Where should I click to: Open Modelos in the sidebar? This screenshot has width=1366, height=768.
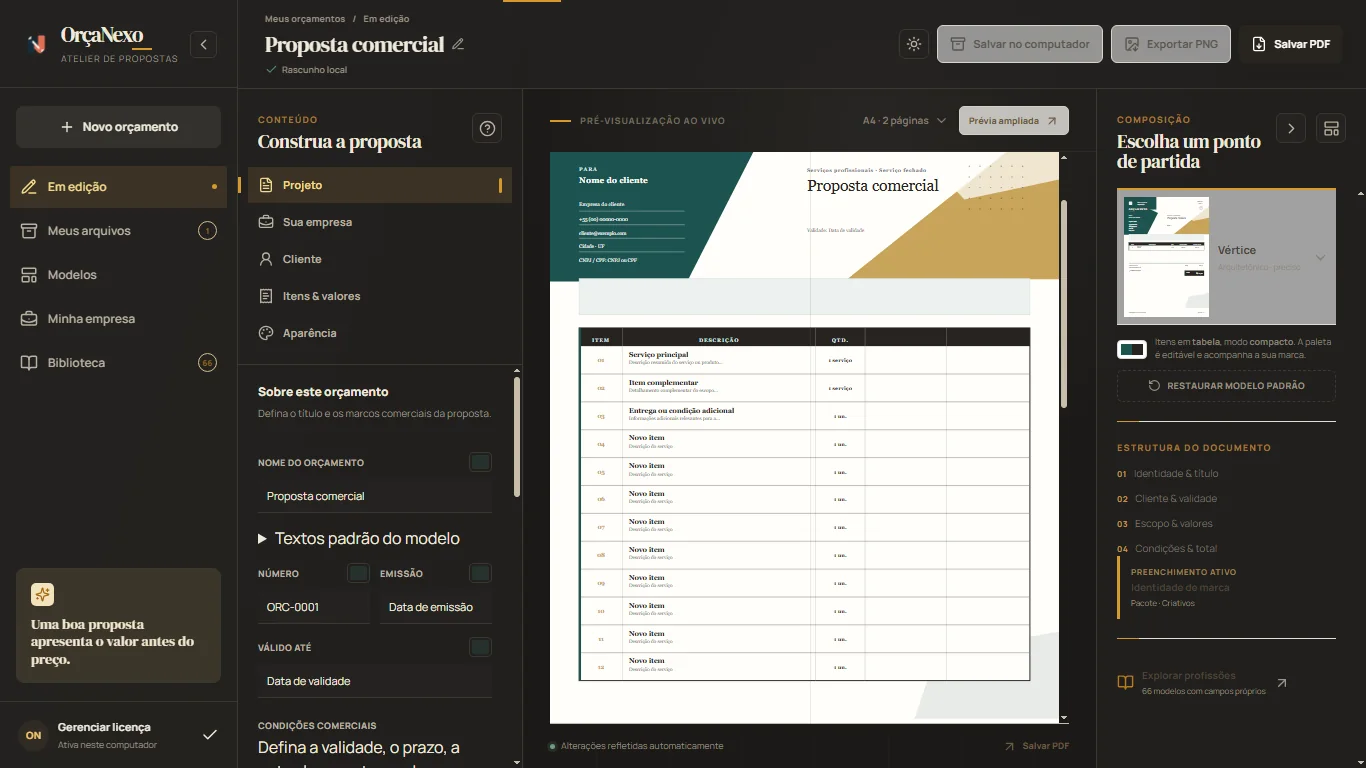[x=118, y=275]
